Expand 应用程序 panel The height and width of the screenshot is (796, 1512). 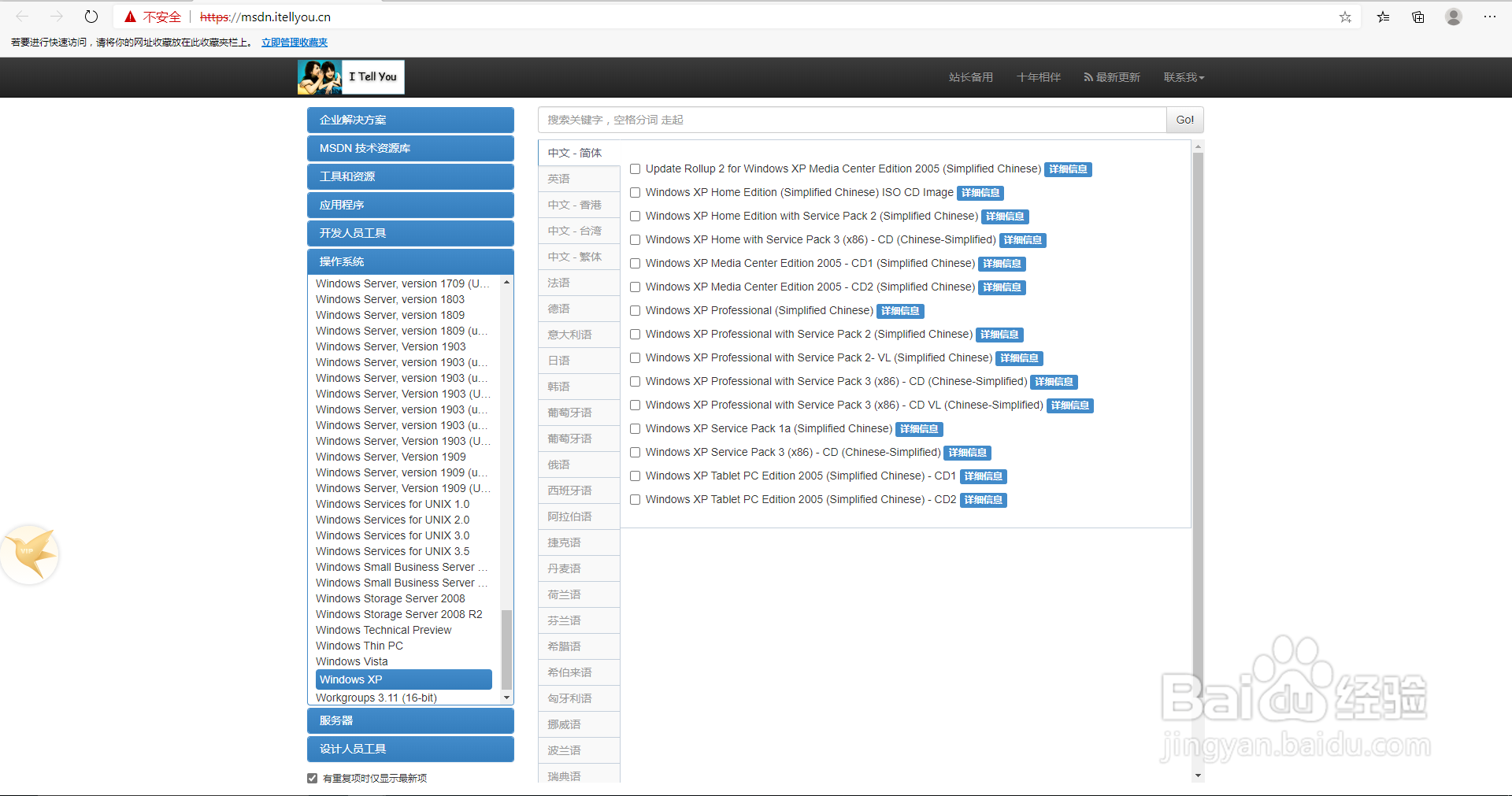click(410, 205)
